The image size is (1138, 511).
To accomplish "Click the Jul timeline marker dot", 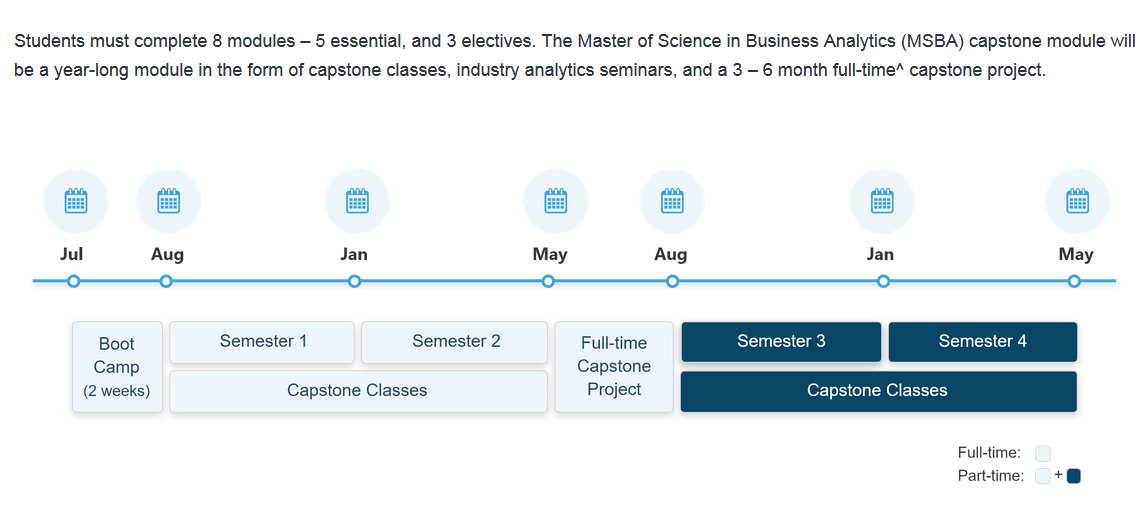I will (73, 282).
